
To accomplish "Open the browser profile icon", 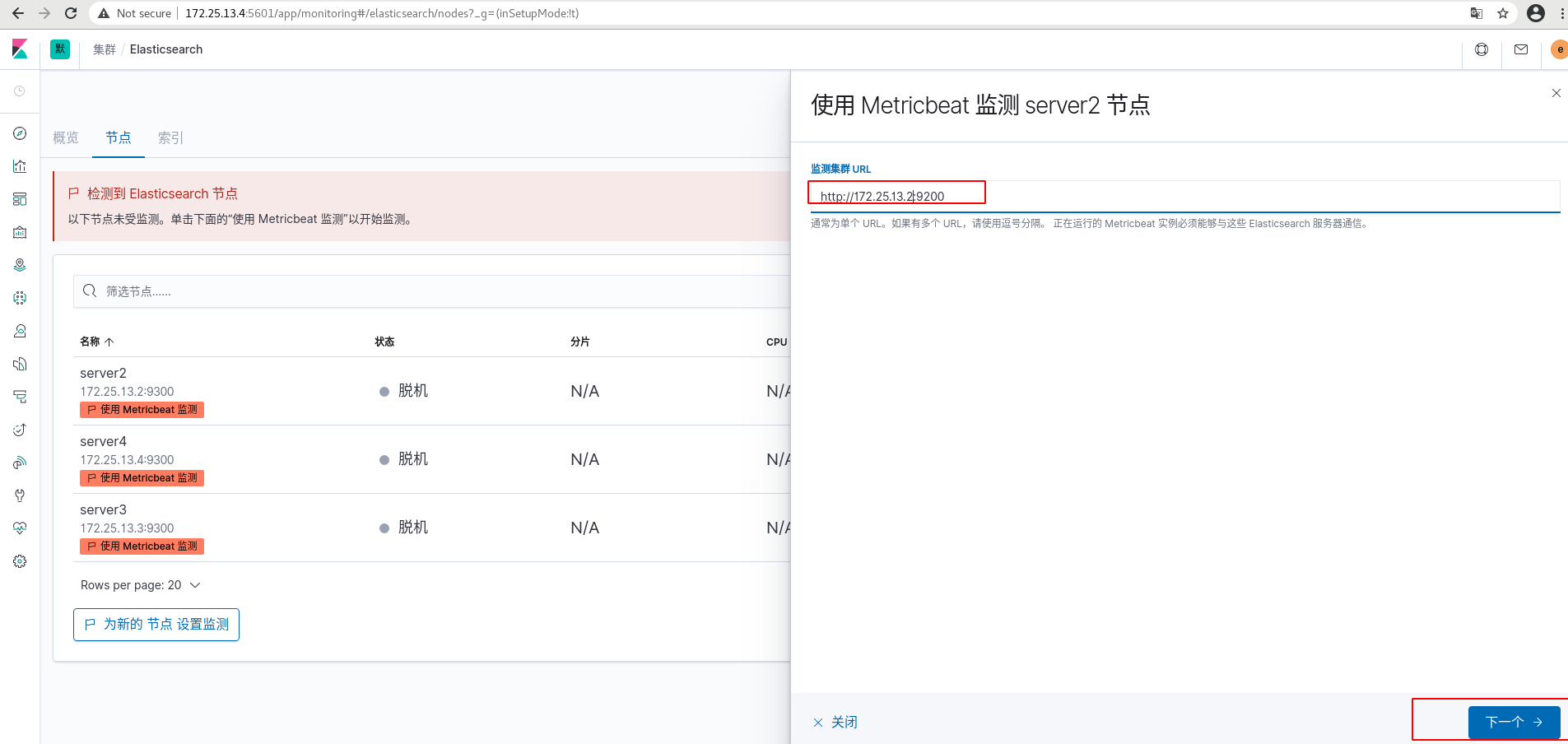I will point(1536,13).
